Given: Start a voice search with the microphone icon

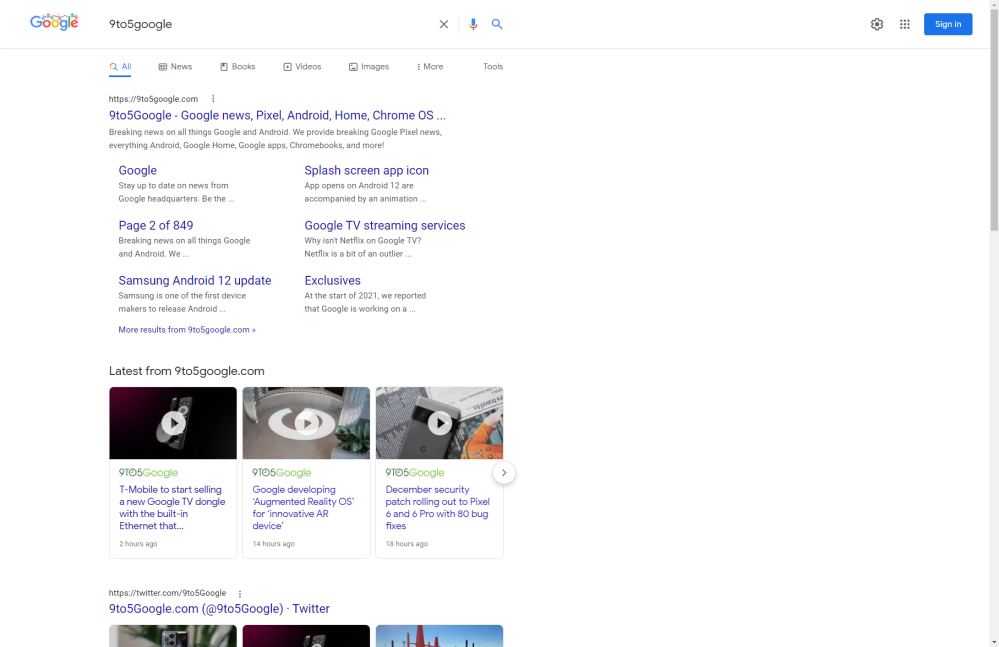Looking at the screenshot, I should tap(473, 24).
